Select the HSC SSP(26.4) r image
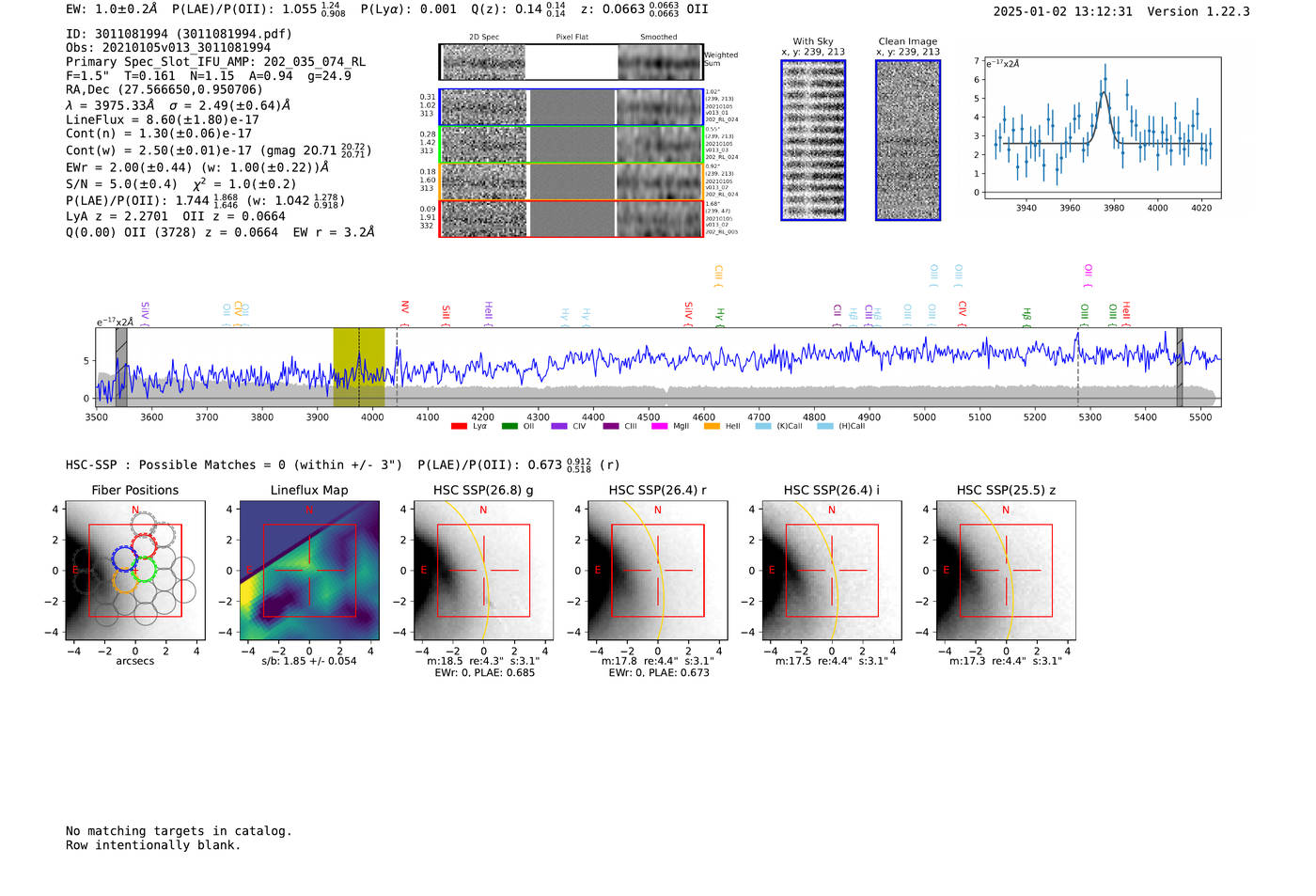This screenshot has height=896, width=1316. pos(658,570)
